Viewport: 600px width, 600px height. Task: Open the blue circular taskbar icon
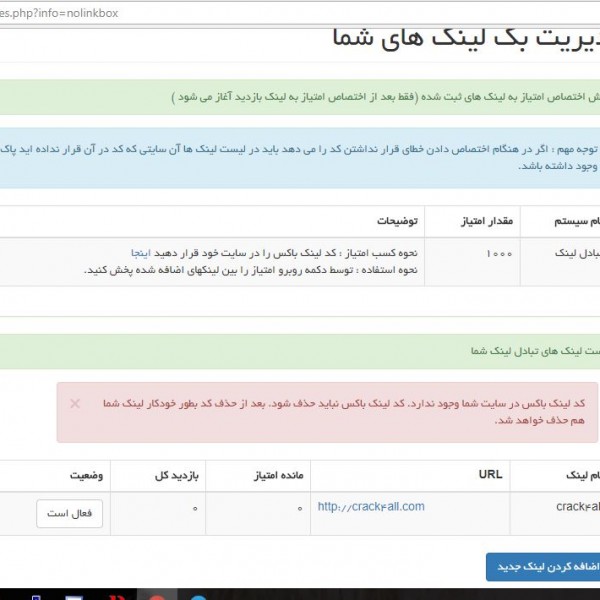point(197,594)
